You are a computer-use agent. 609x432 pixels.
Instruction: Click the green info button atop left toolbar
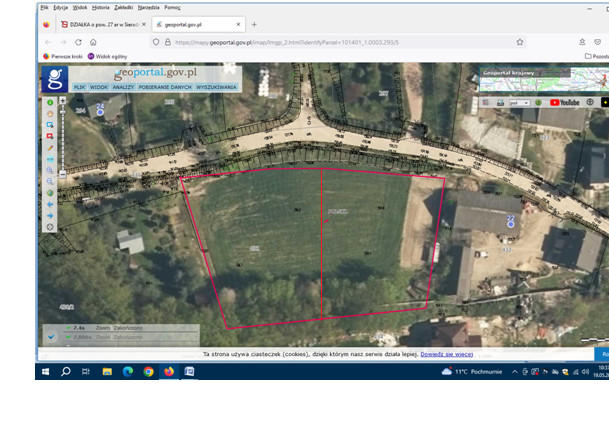coord(50,103)
